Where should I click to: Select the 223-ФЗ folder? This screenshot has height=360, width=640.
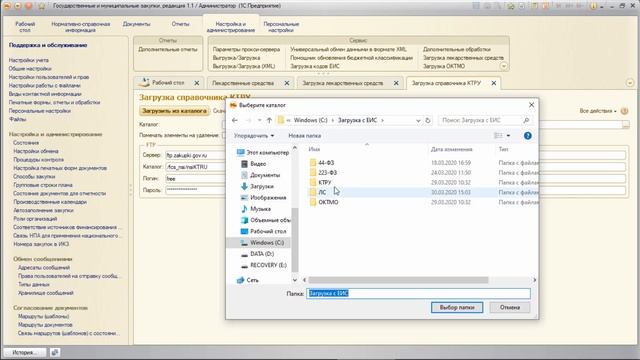click(x=327, y=173)
